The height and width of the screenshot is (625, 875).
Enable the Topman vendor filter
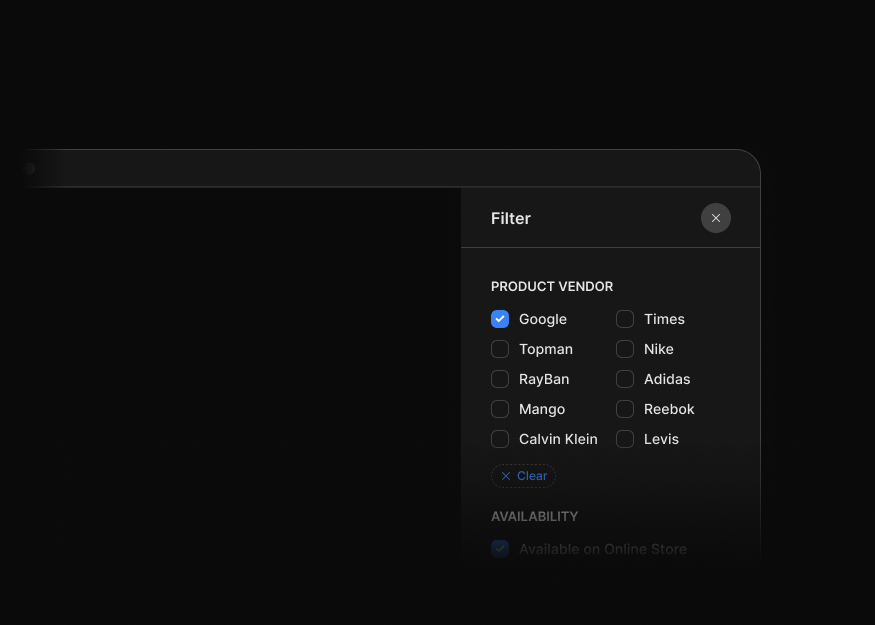(500, 349)
